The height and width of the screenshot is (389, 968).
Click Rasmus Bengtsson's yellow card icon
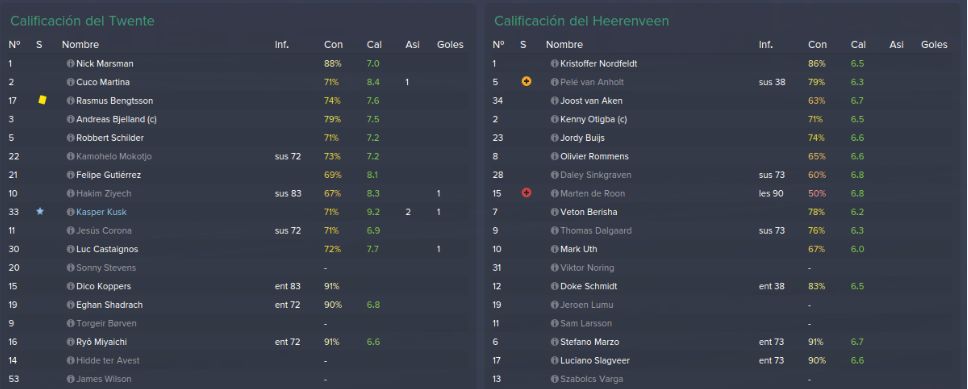42,100
